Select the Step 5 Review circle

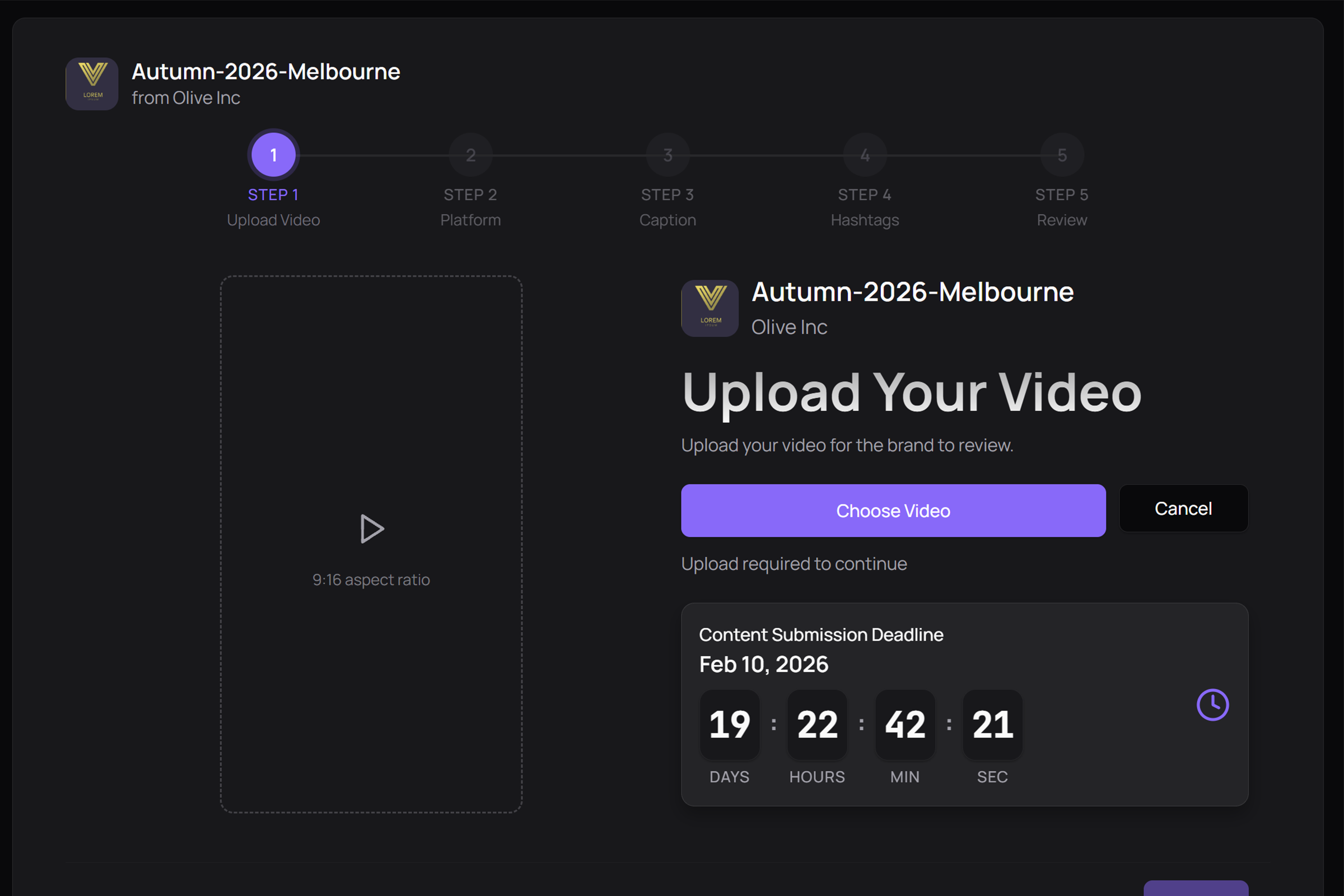coord(1062,155)
